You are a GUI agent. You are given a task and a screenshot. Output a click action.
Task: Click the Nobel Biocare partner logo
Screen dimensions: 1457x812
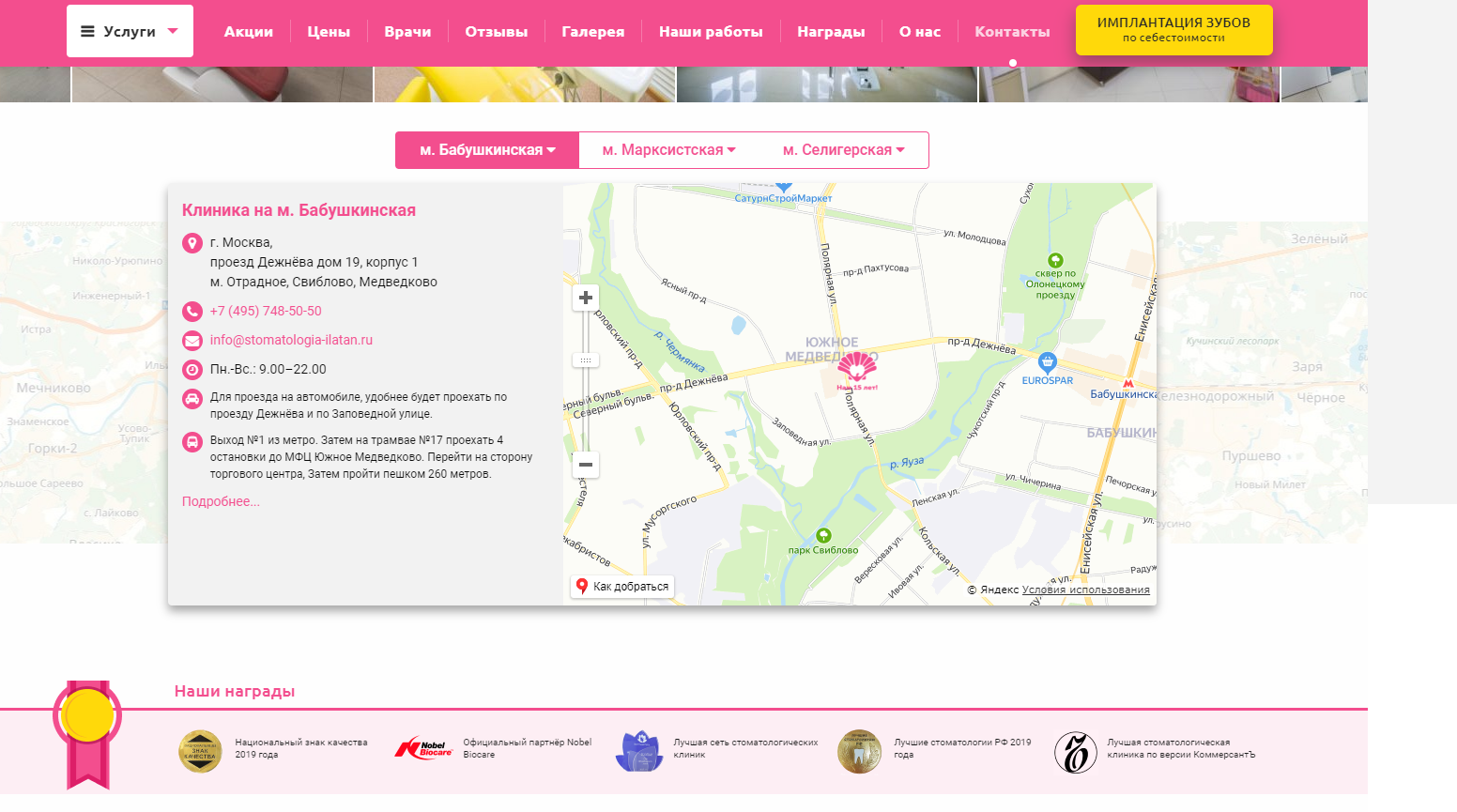[423, 749]
